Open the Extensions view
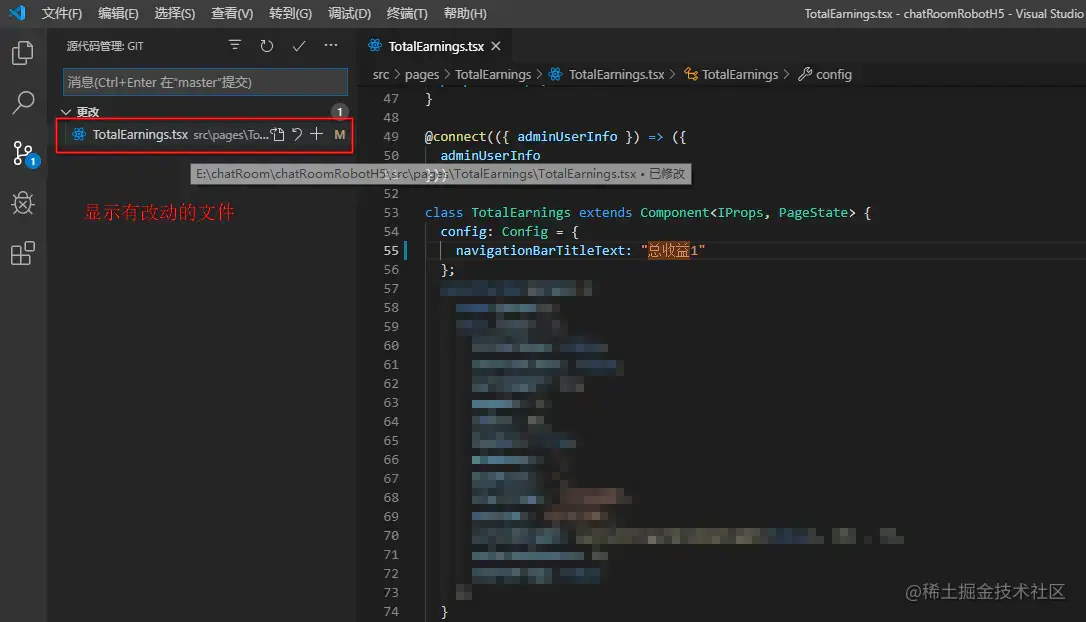The width and height of the screenshot is (1086, 622). click(x=23, y=254)
